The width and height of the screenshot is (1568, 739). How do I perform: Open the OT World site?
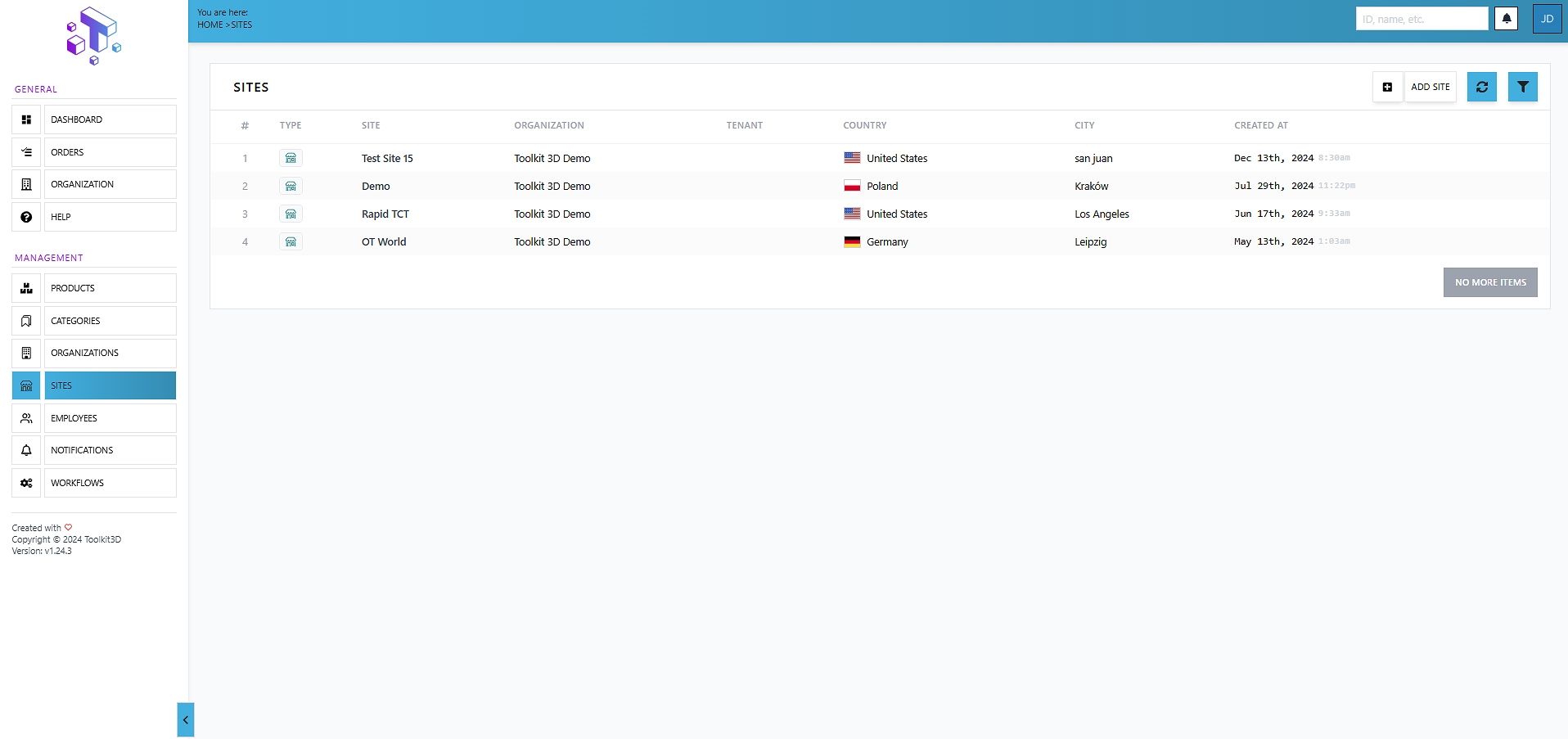click(384, 241)
